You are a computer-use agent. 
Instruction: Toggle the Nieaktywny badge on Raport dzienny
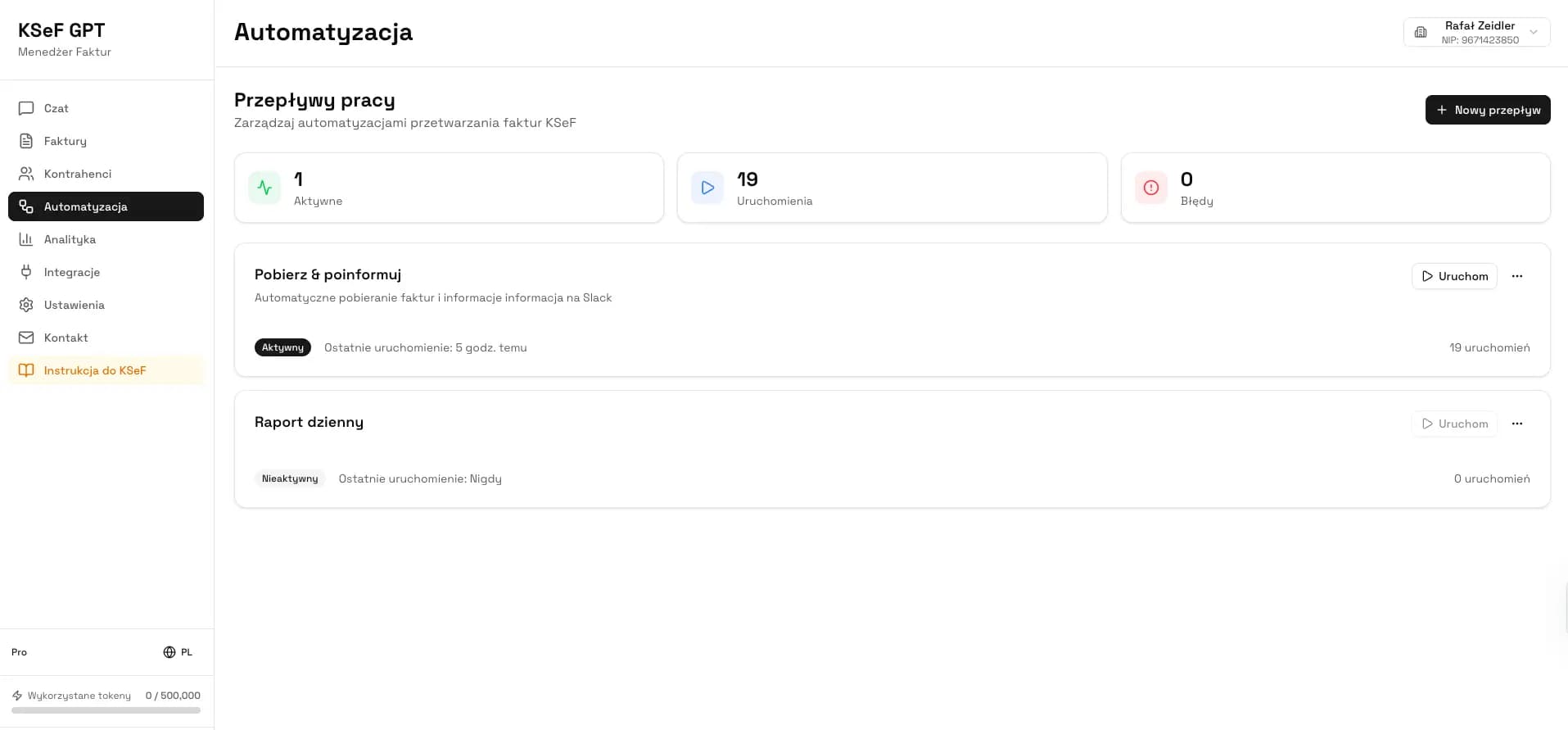290,478
